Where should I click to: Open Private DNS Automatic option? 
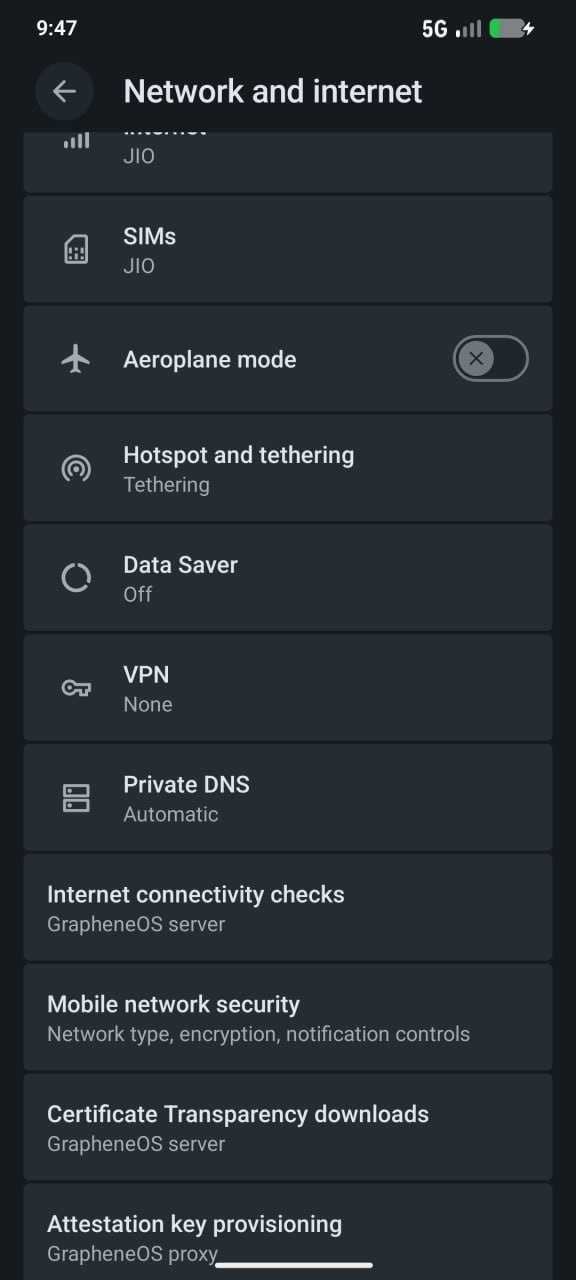288,798
